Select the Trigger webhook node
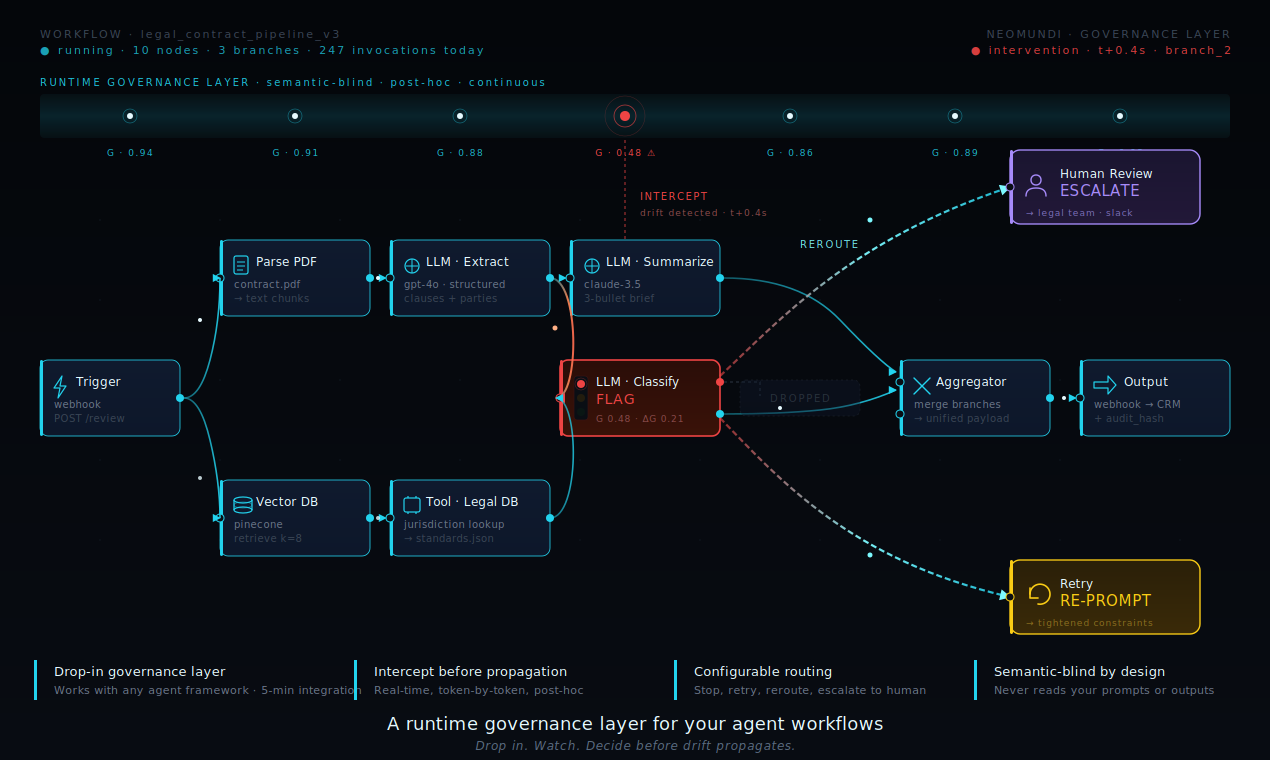Image resolution: width=1270 pixels, height=760 pixels. pos(110,398)
